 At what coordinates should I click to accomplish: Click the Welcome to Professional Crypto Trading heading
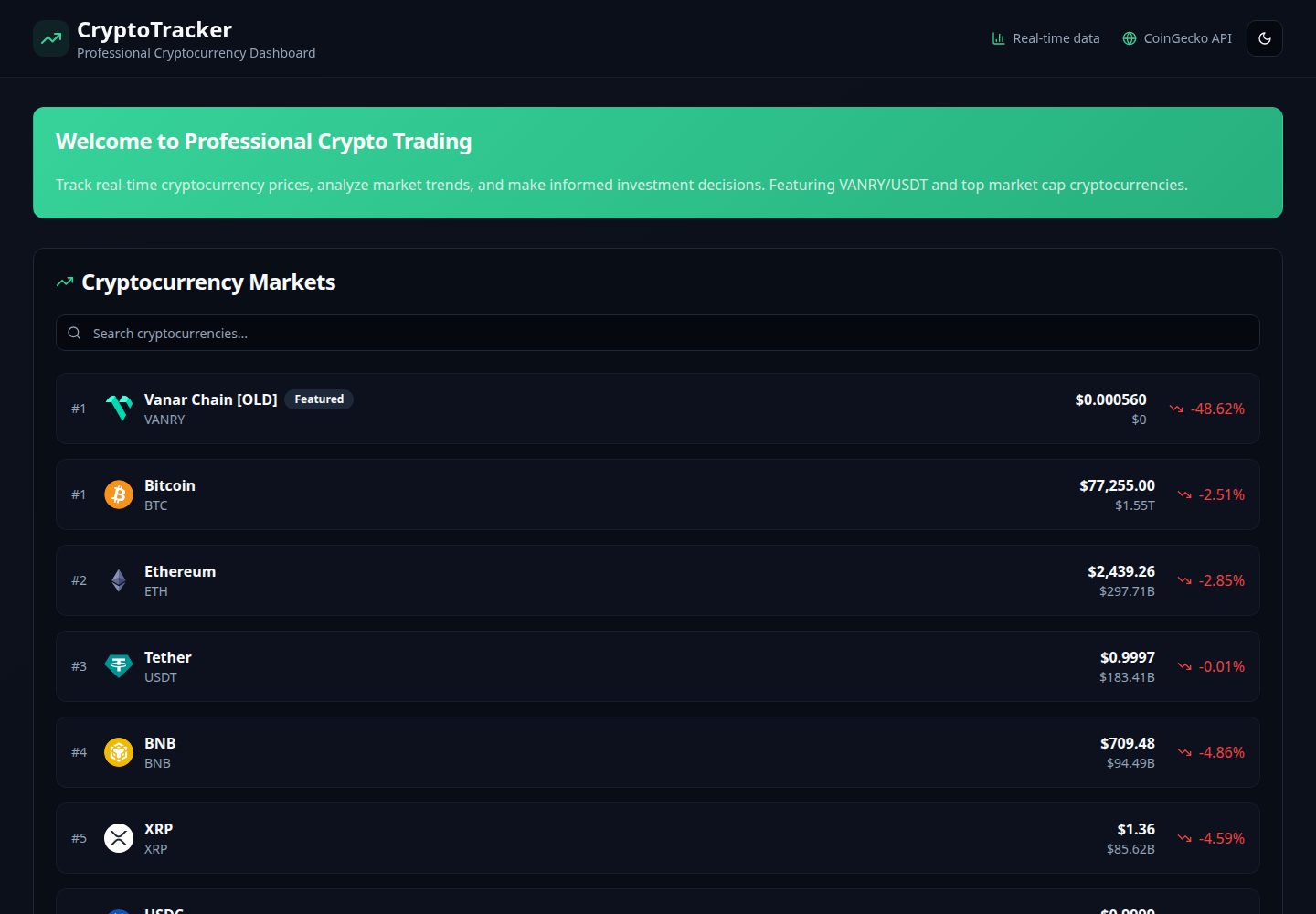264,142
